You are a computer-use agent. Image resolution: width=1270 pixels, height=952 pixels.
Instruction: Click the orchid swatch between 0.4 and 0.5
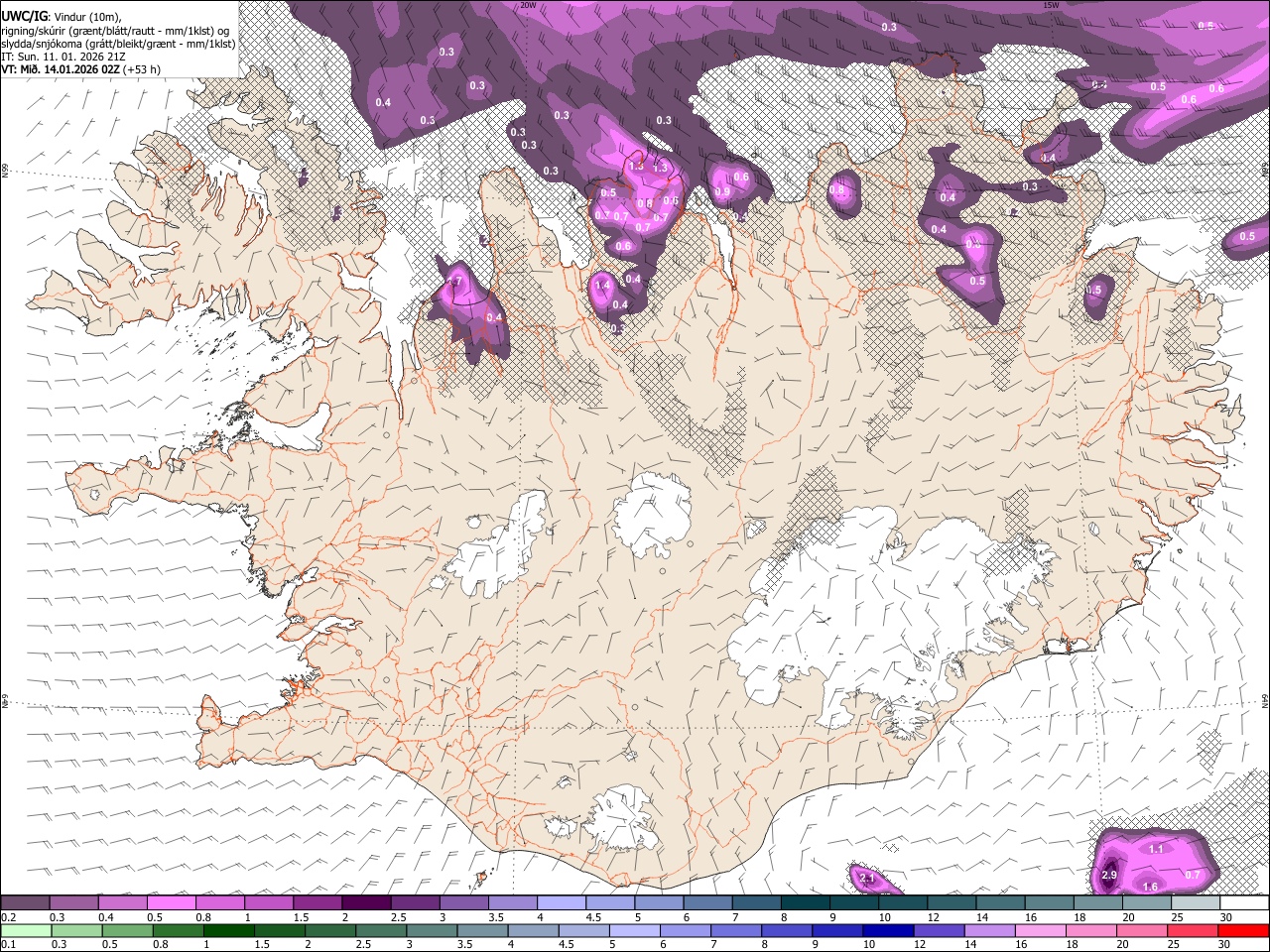tap(124, 902)
